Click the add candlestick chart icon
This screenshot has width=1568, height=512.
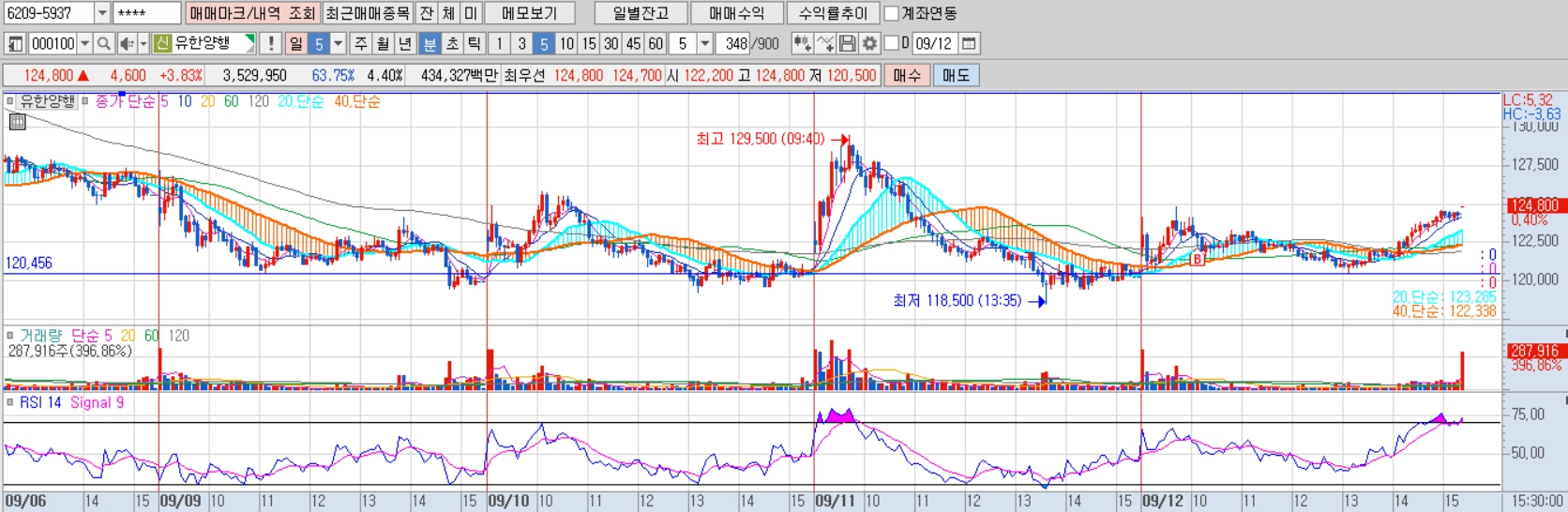[802, 43]
